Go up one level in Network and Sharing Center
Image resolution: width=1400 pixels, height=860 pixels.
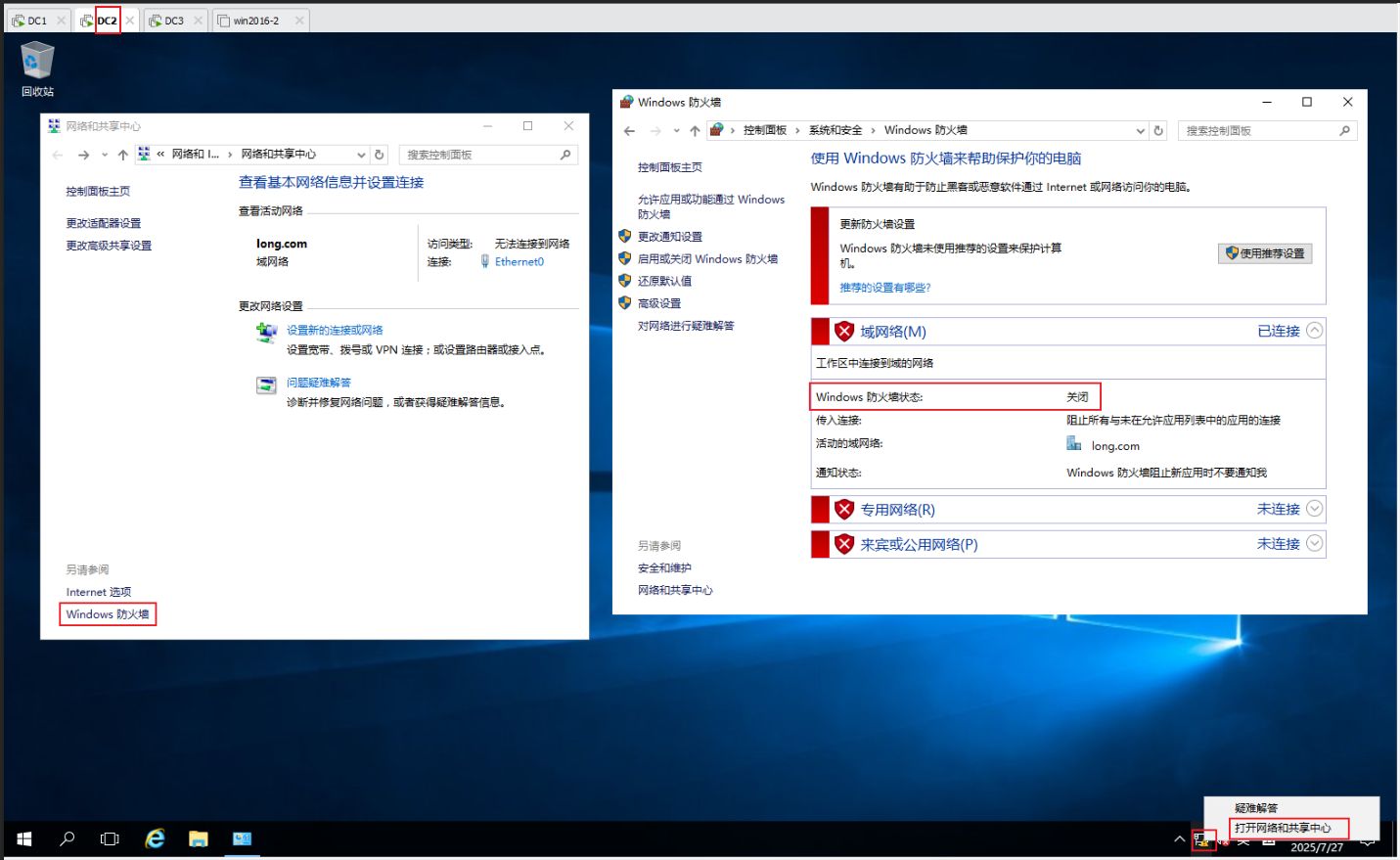point(123,155)
